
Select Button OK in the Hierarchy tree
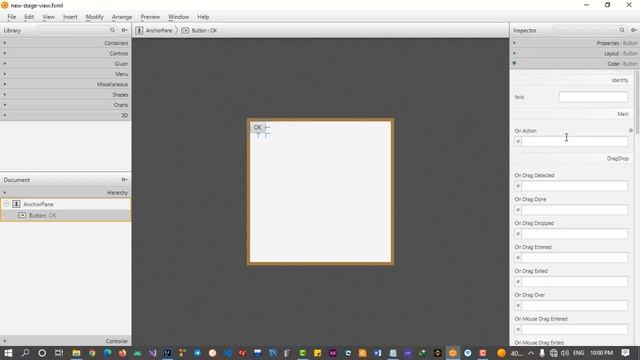(x=66, y=215)
